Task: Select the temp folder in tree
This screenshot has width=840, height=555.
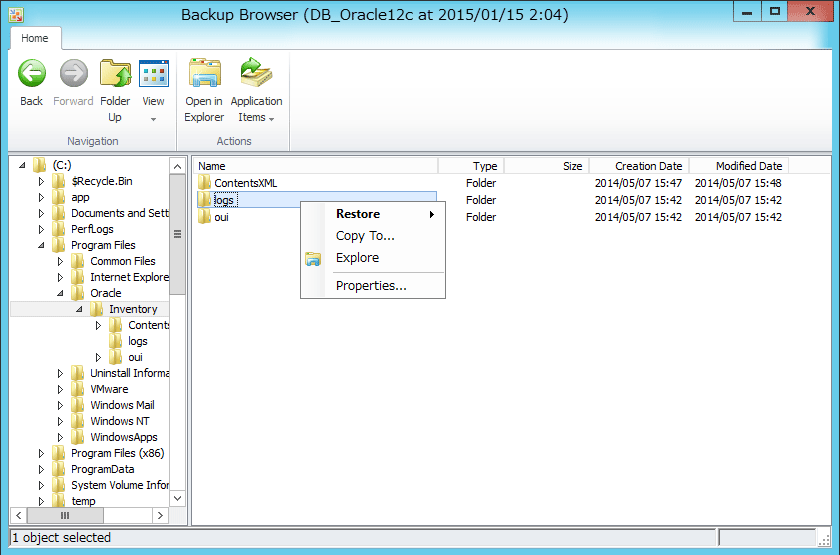Action: point(83,501)
